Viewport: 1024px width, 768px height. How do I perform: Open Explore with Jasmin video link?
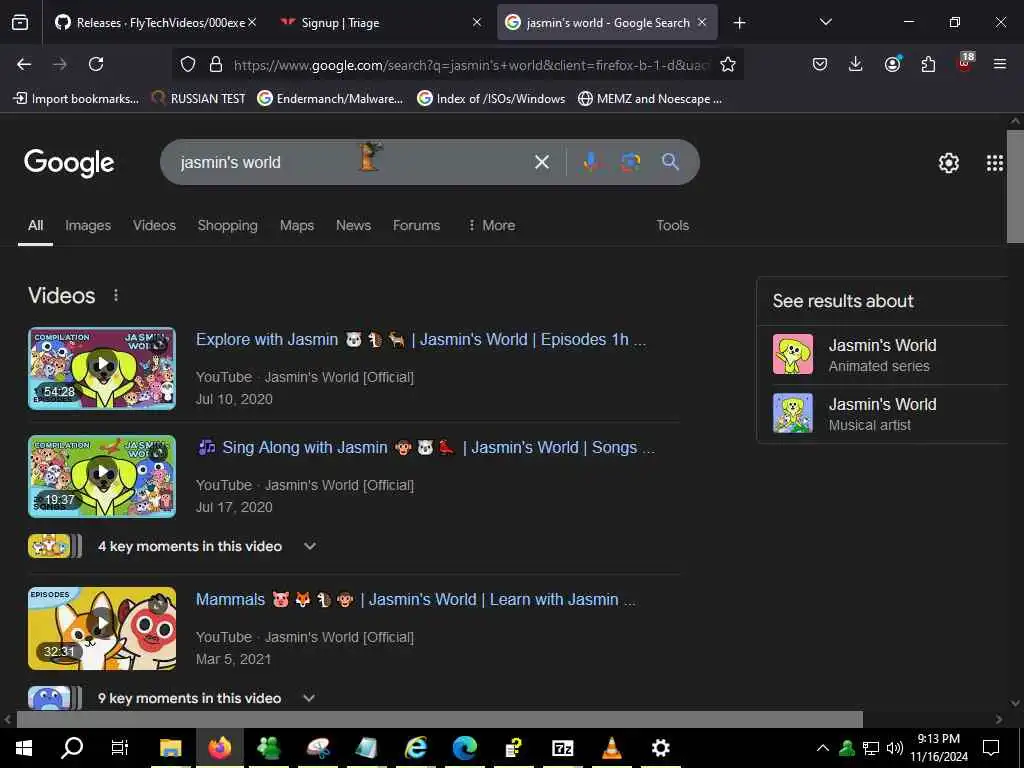[x=421, y=340]
